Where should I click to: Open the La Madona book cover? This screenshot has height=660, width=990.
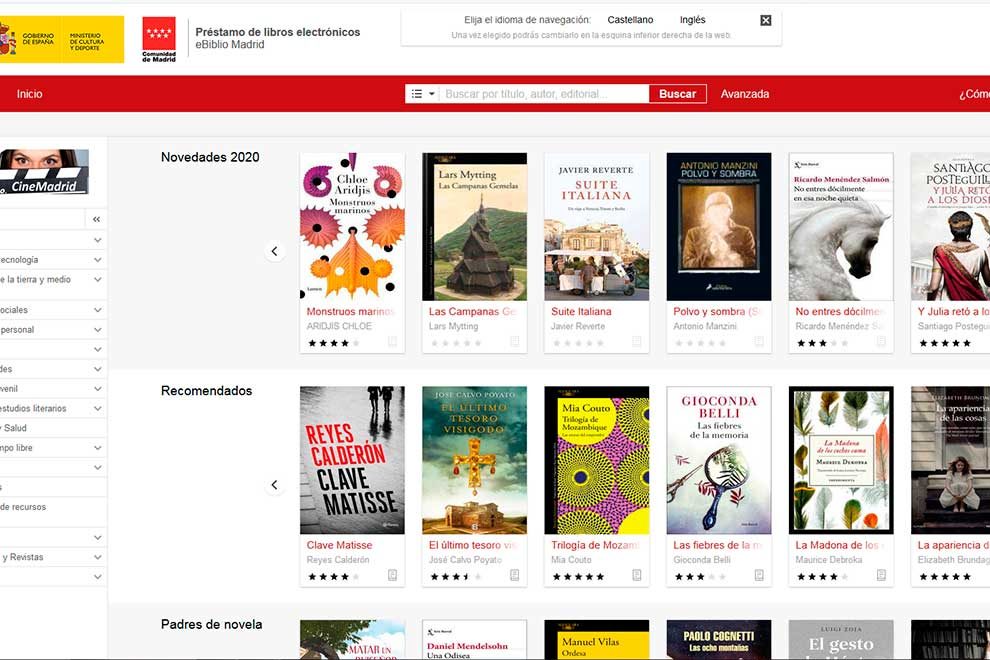pyautogui.click(x=841, y=460)
